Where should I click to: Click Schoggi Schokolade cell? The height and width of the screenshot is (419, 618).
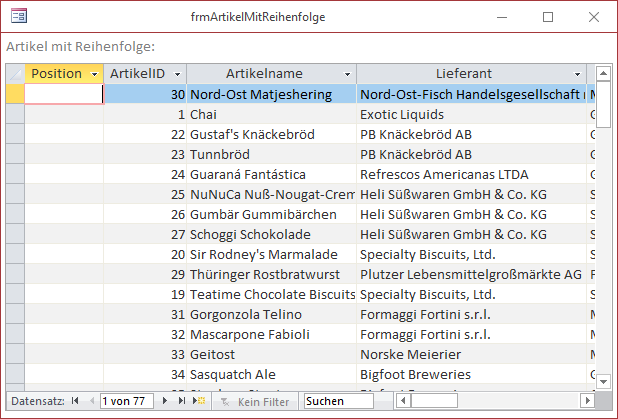(272, 235)
